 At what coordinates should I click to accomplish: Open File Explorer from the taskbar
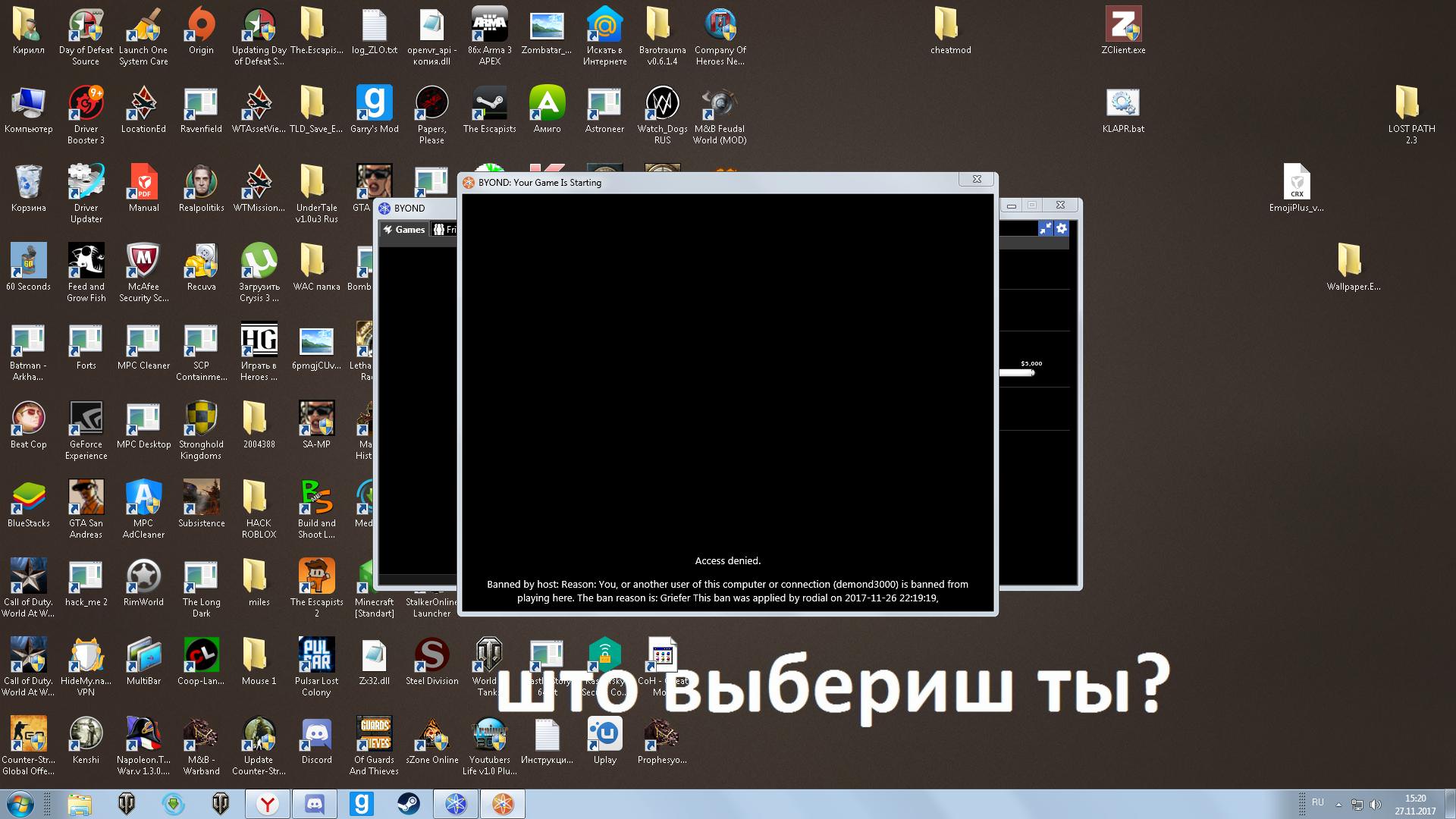click(x=79, y=804)
